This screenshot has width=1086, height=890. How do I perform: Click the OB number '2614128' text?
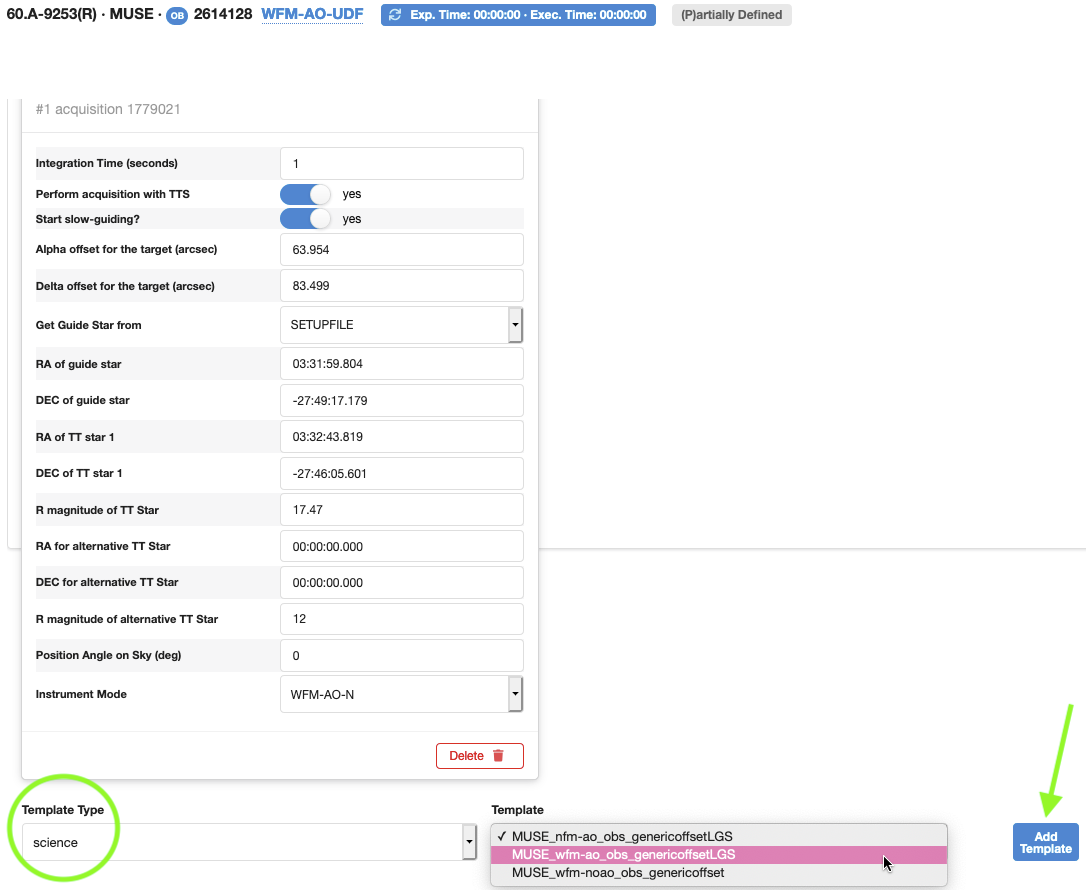click(x=223, y=15)
